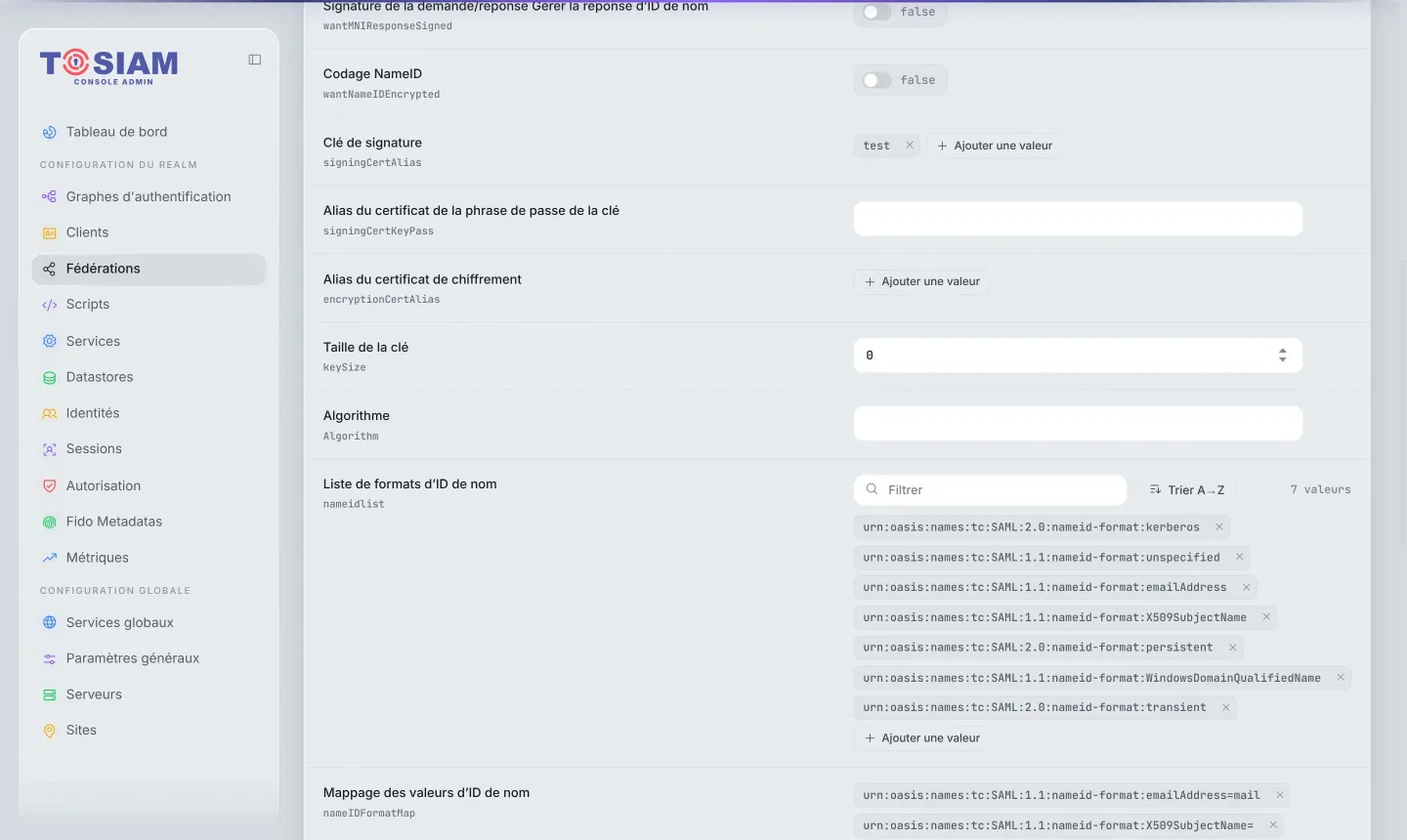Collapse the sidebar panel icon
Image resolution: width=1407 pixels, height=840 pixels.
(255, 60)
